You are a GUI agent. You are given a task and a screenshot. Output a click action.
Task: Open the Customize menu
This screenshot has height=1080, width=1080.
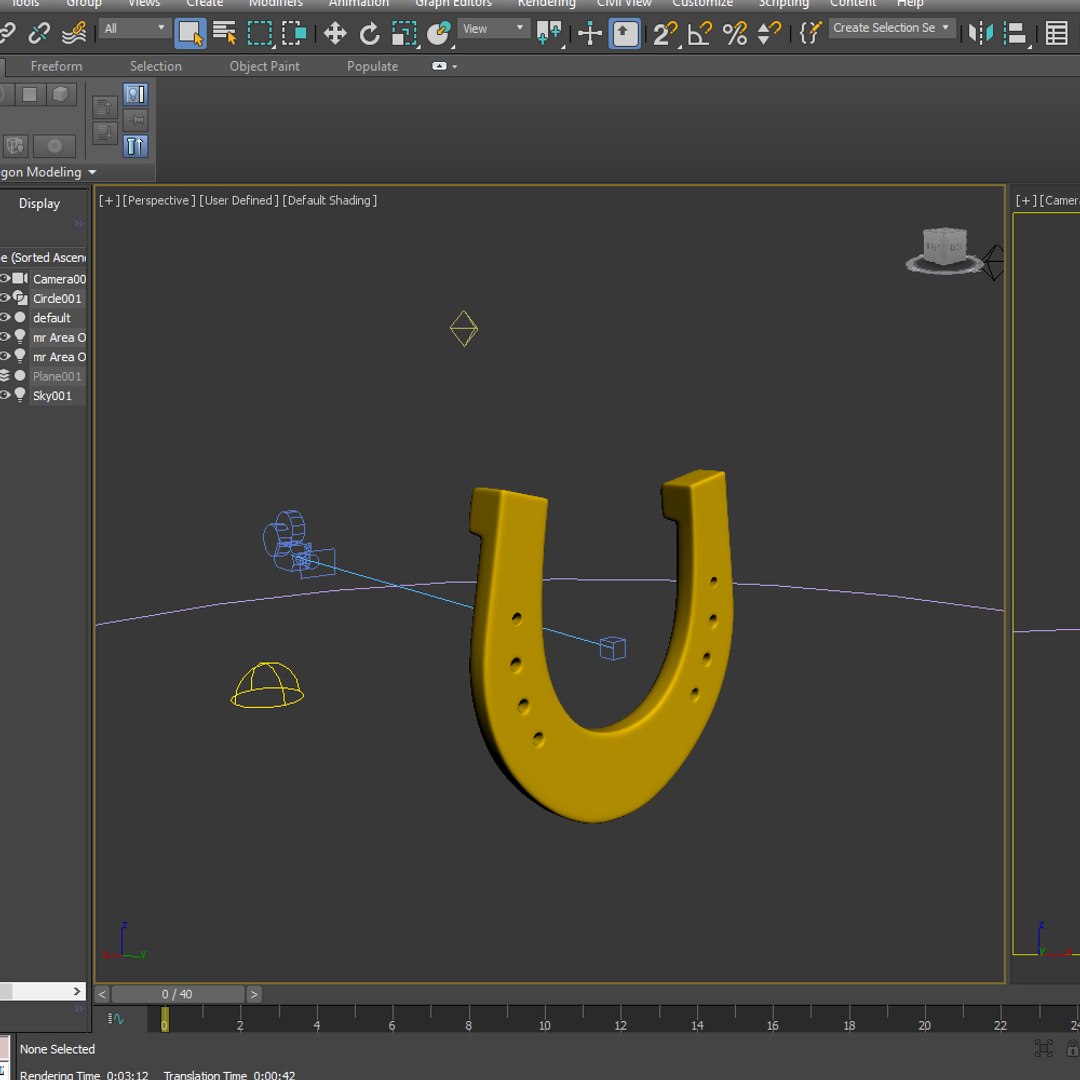(702, 3)
